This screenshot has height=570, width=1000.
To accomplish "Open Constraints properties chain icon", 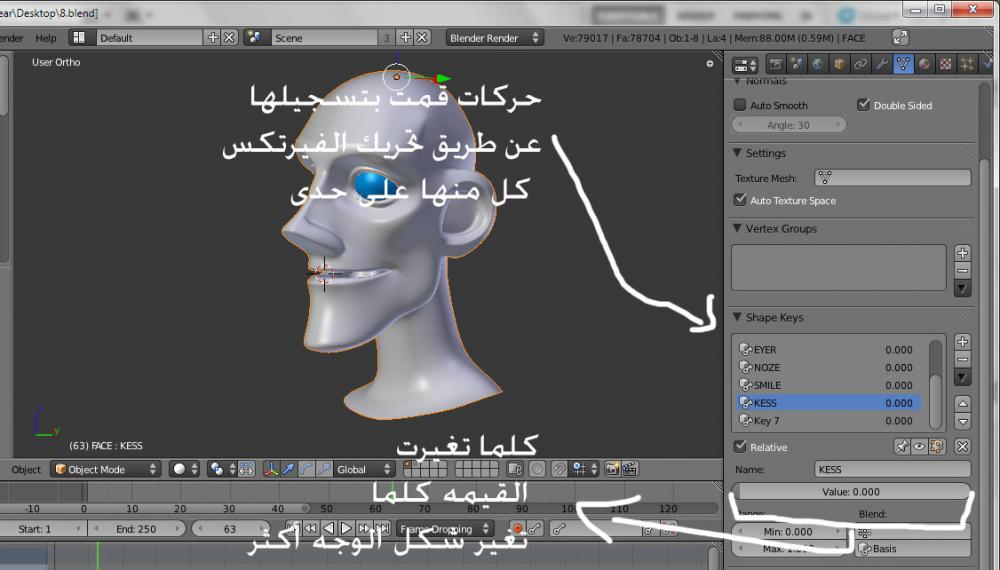I will pos(860,64).
